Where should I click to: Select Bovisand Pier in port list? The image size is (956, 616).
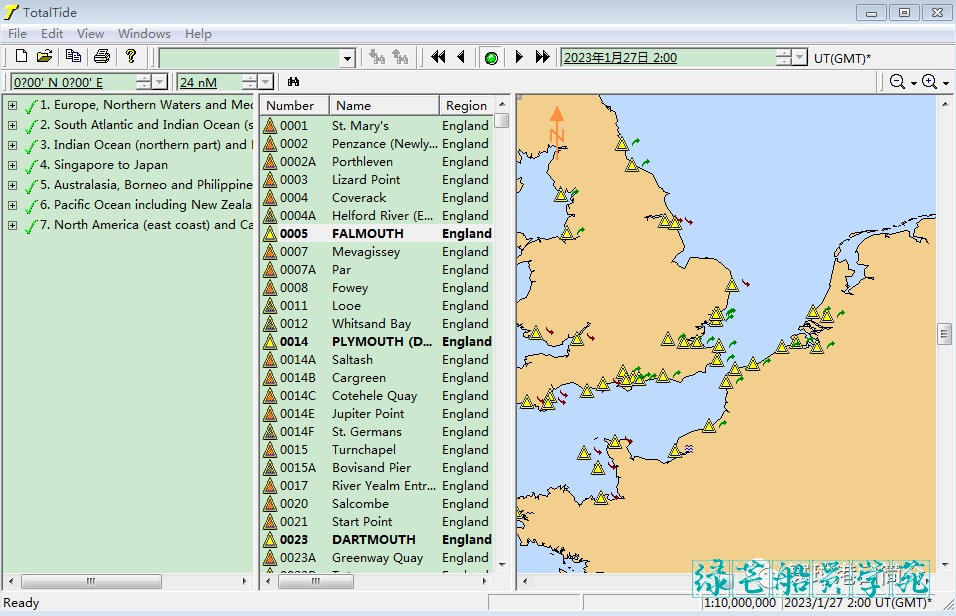(371, 468)
